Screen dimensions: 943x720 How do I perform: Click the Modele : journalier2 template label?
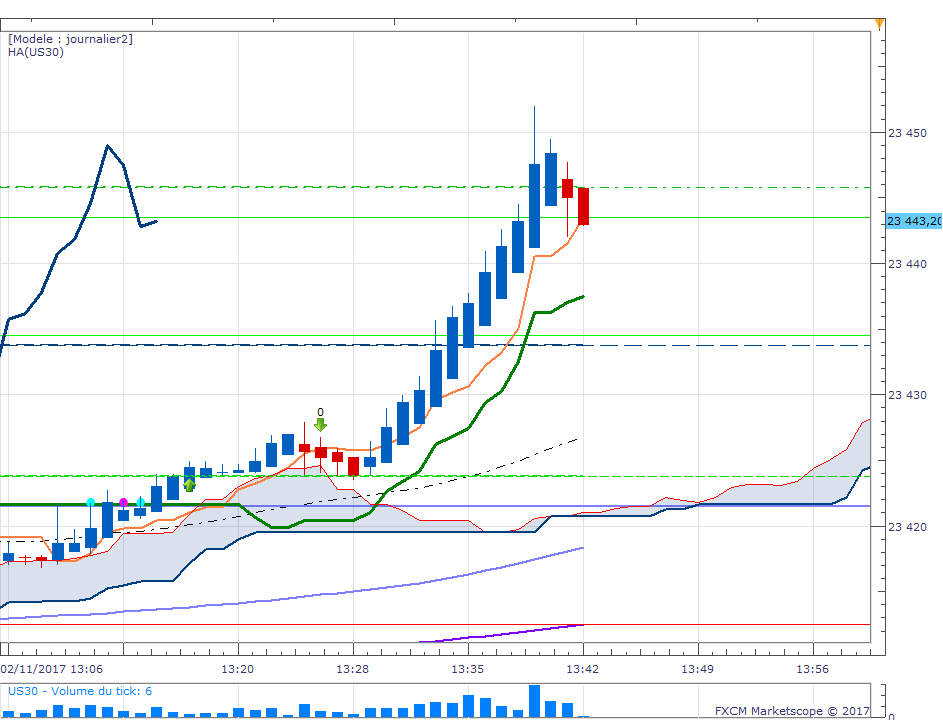[x=70, y=39]
